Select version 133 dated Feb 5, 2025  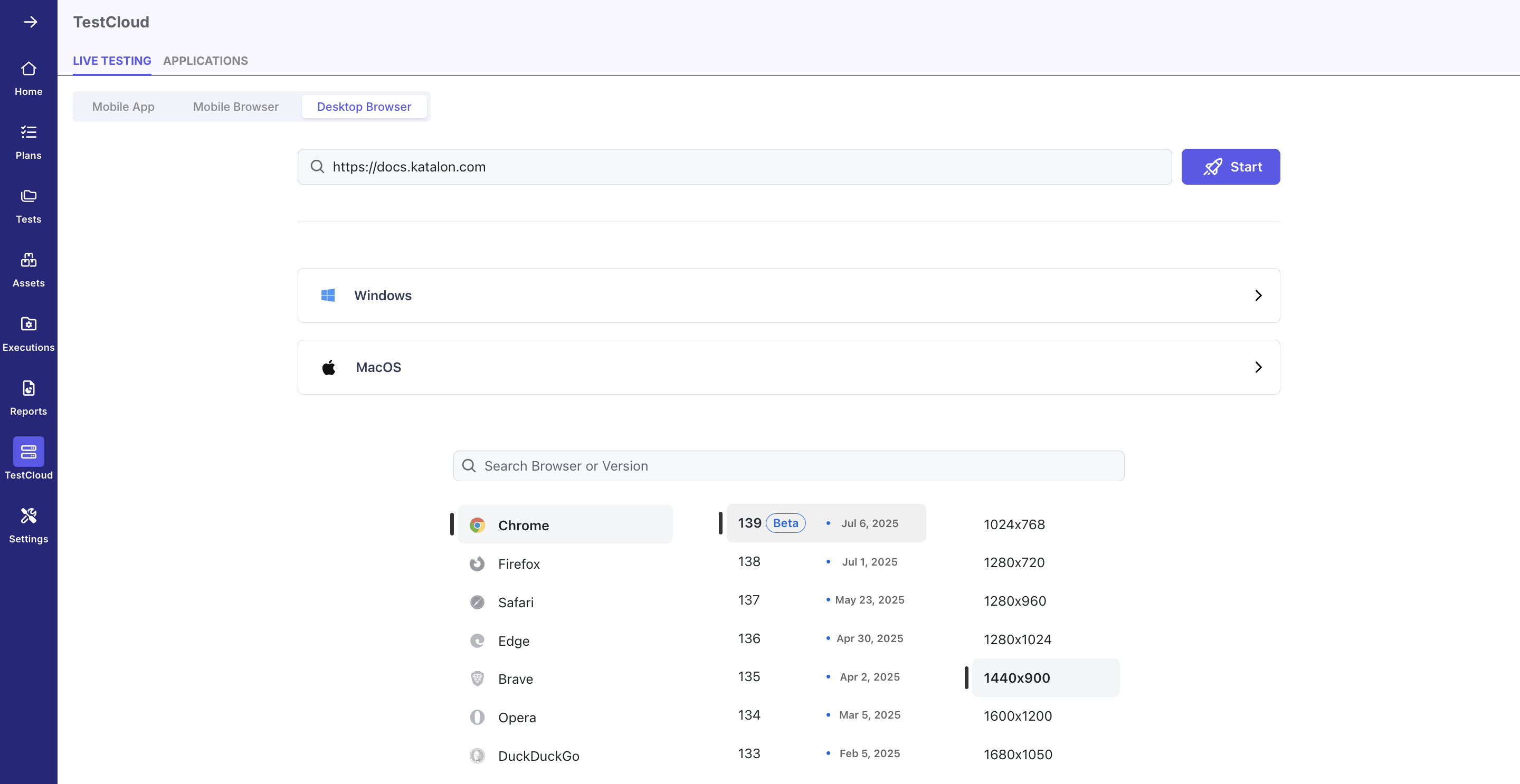(x=825, y=753)
